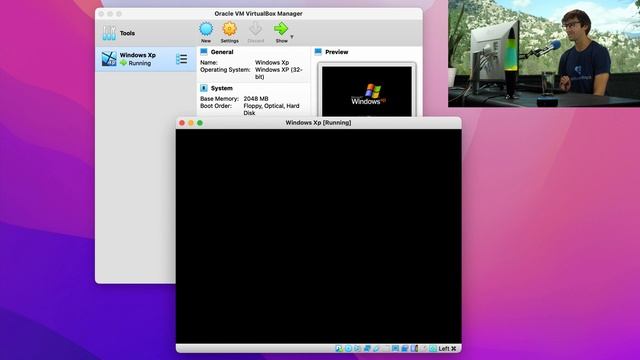
Task: Click the New machine toolbar button
Action: 206,32
